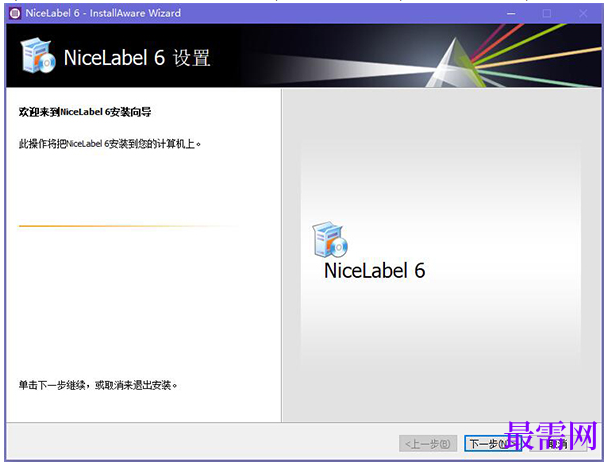This screenshot has height=467, width=616.
Task: Click the Cancel (取消) button
Action: [x=558, y=444]
